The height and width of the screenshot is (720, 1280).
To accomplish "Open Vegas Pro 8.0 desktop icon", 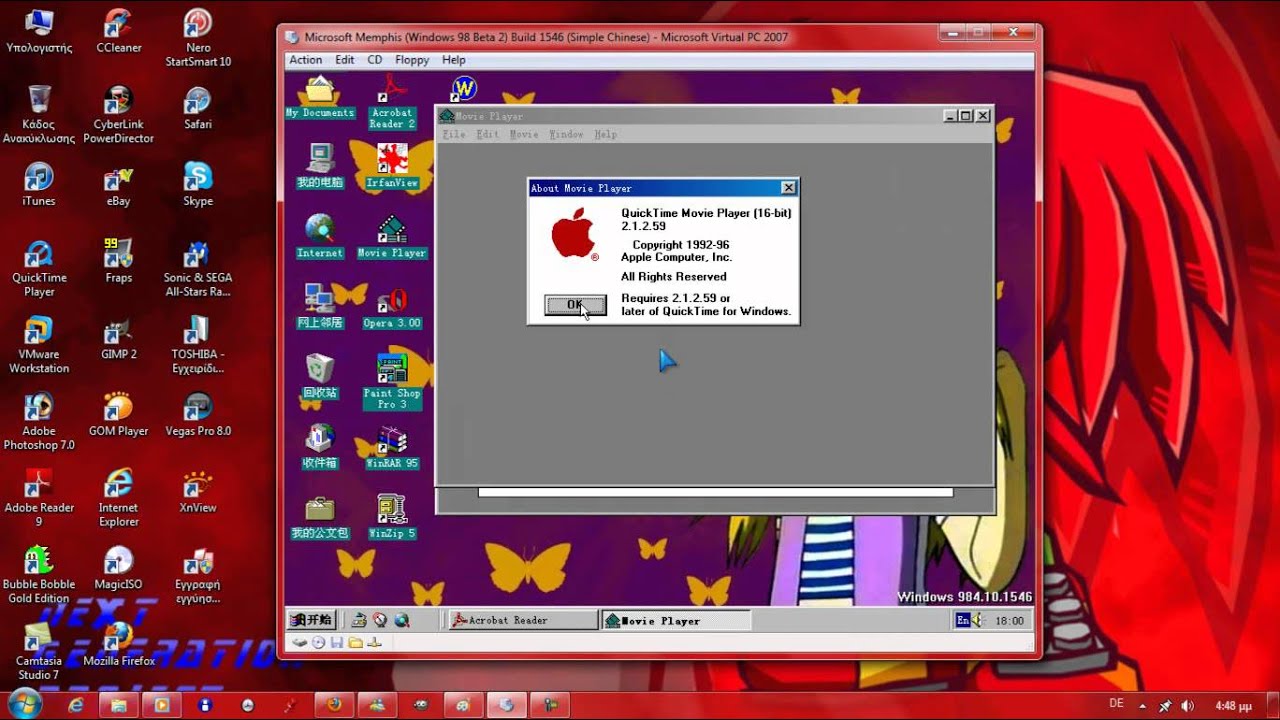I will [198, 414].
